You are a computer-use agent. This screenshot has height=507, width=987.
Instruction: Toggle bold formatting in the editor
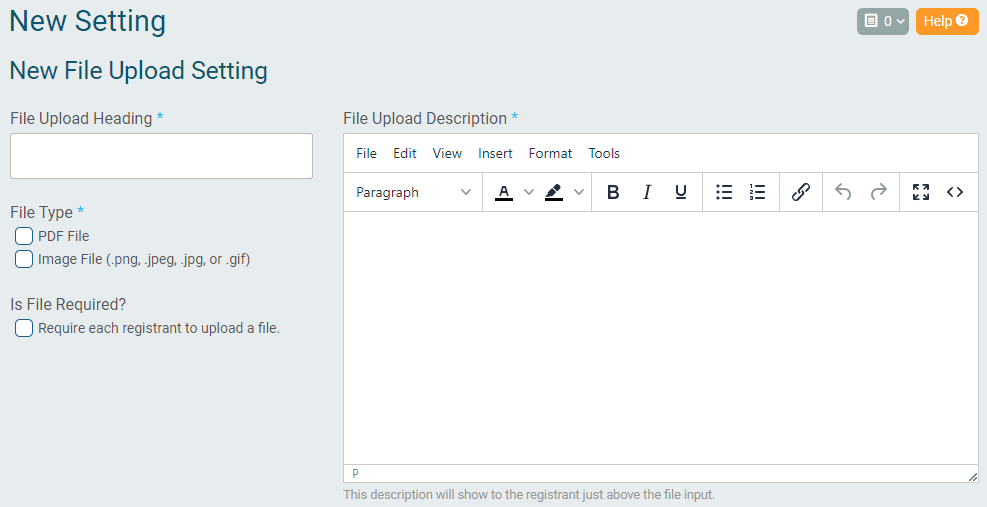point(612,192)
